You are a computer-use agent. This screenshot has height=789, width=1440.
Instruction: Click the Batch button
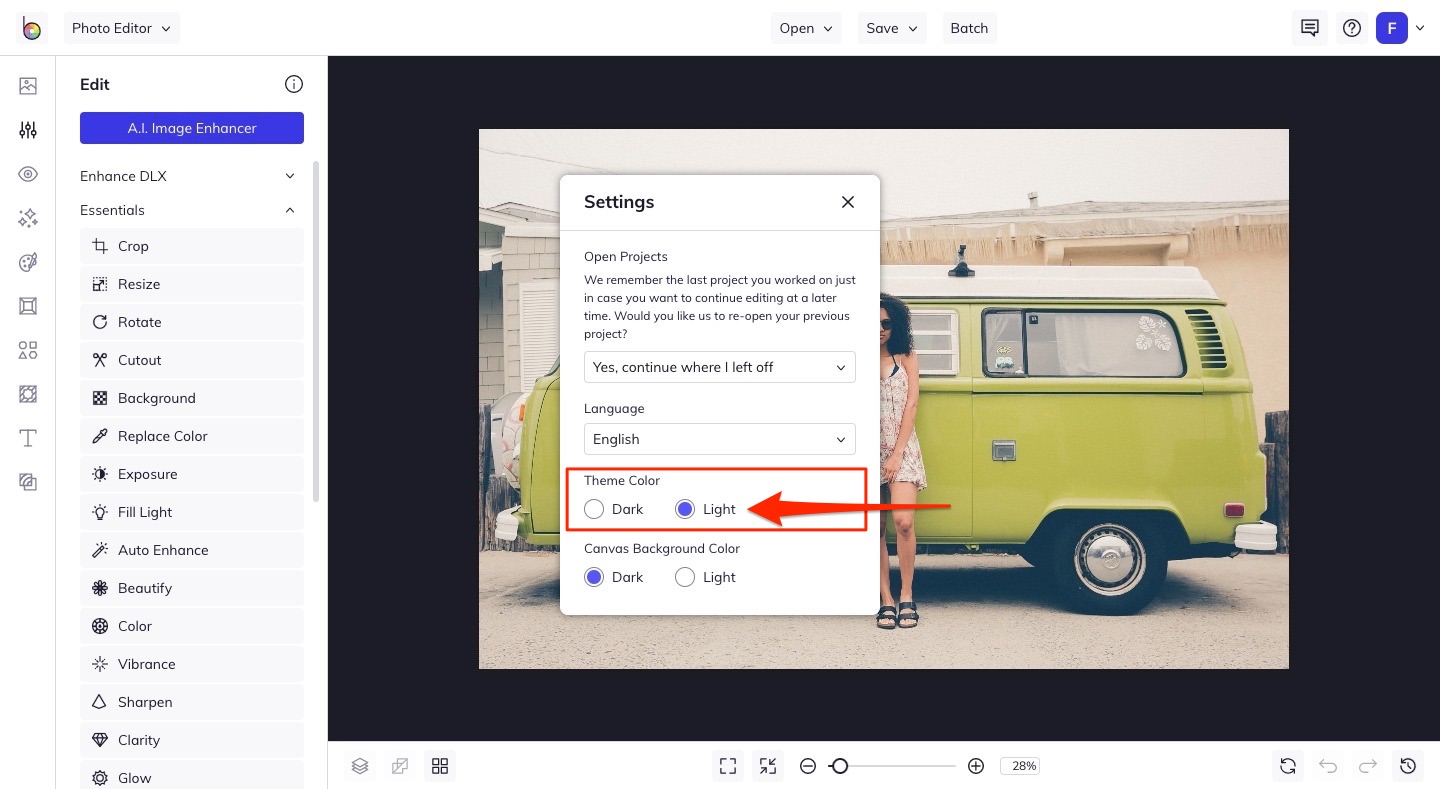click(x=969, y=28)
